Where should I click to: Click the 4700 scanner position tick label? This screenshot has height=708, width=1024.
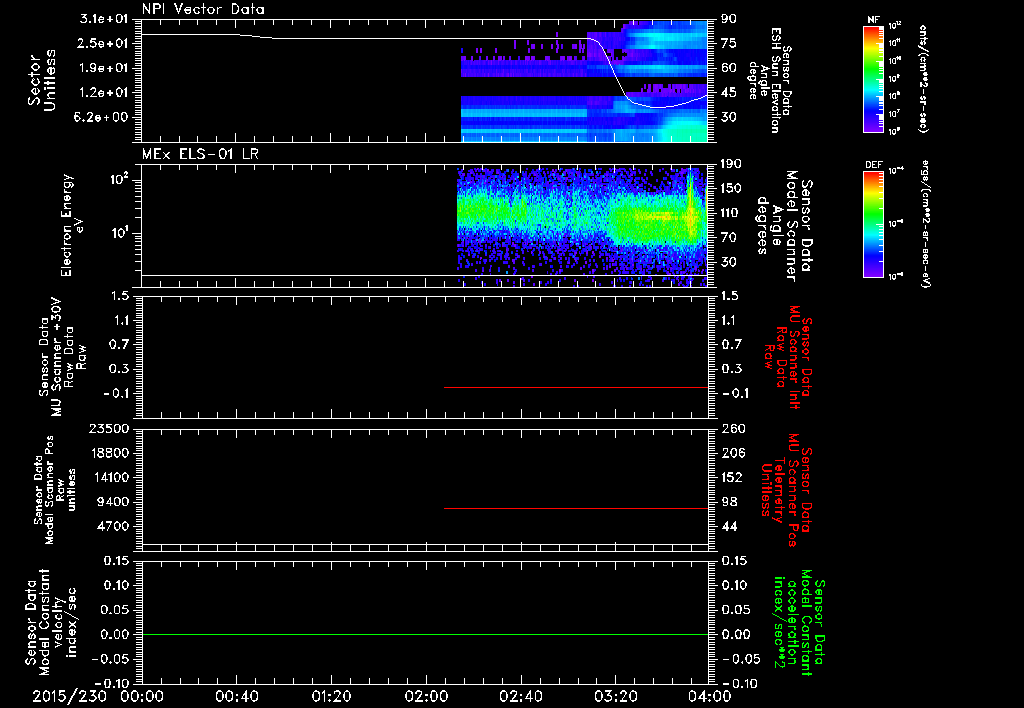tap(112, 526)
